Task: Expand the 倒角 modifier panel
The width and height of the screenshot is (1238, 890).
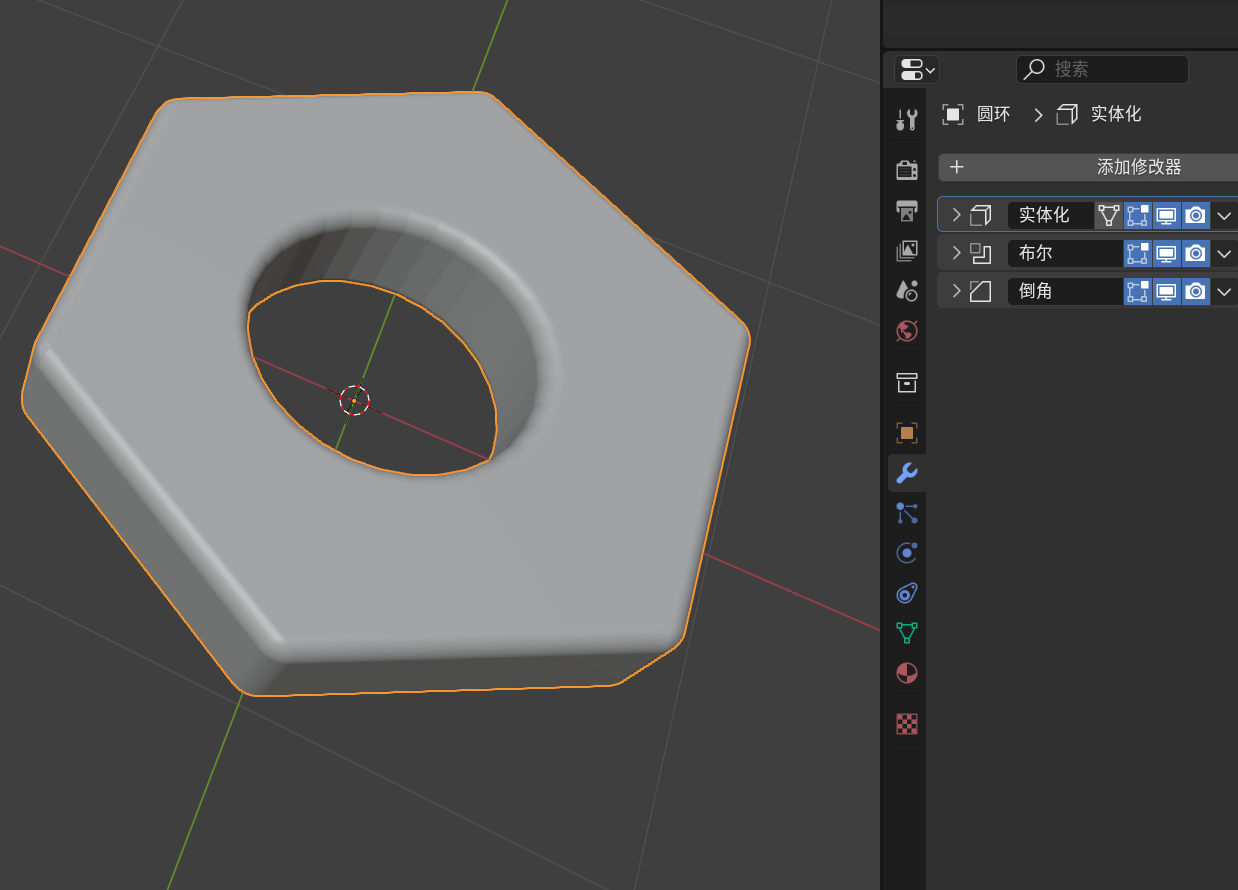Action: (x=956, y=291)
